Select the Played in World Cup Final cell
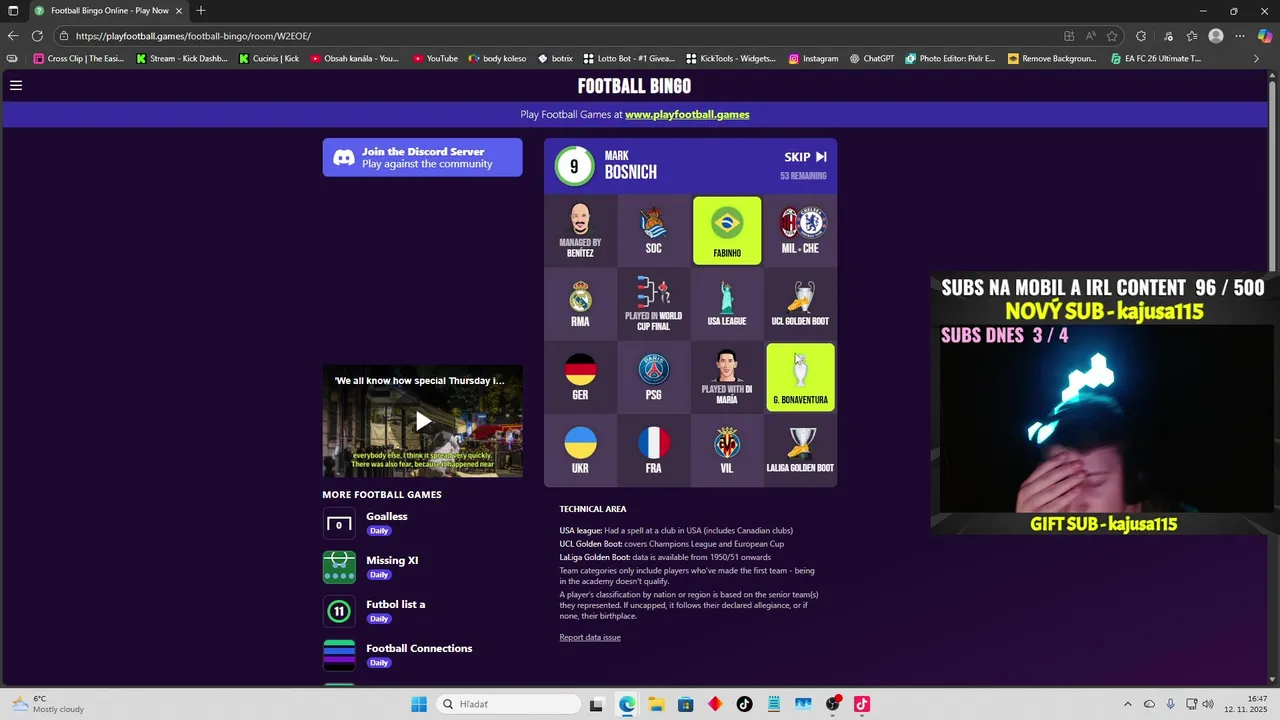Screen dimensions: 1280x720 (x=653, y=304)
